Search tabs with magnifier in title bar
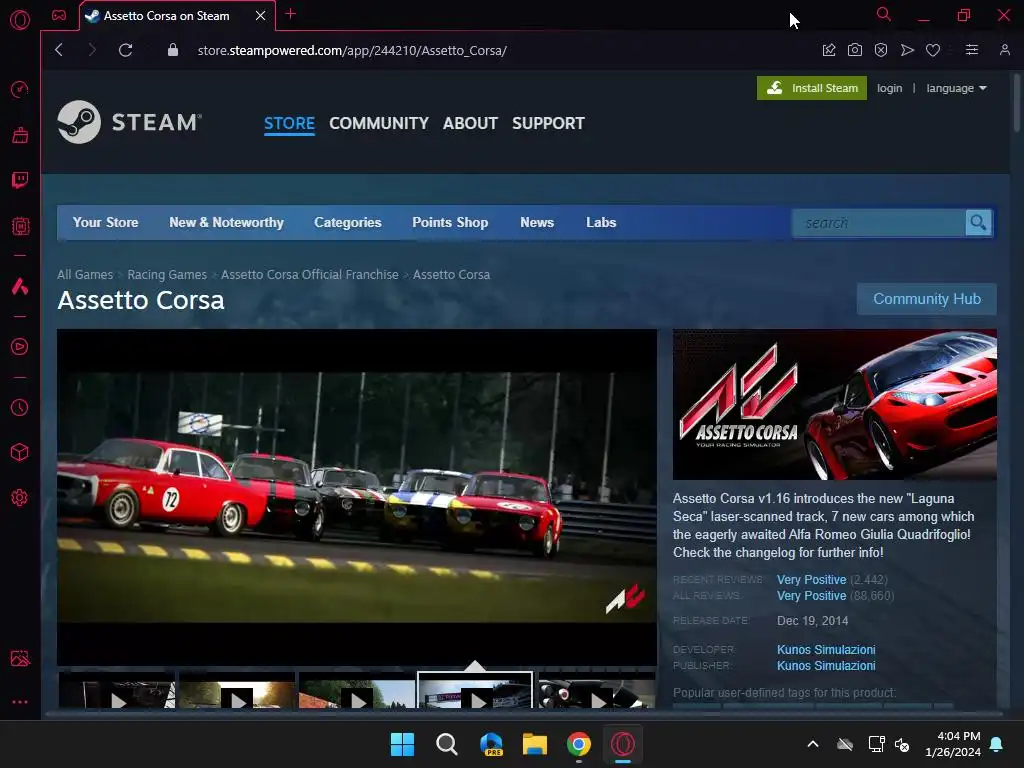1024x768 pixels. pyautogui.click(x=883, y=14)
